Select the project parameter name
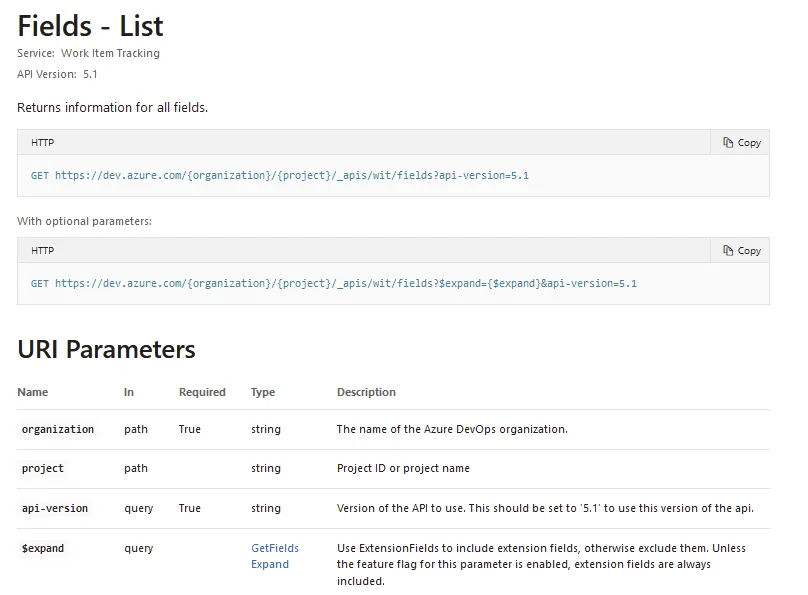808x595 pixels. 43,468
